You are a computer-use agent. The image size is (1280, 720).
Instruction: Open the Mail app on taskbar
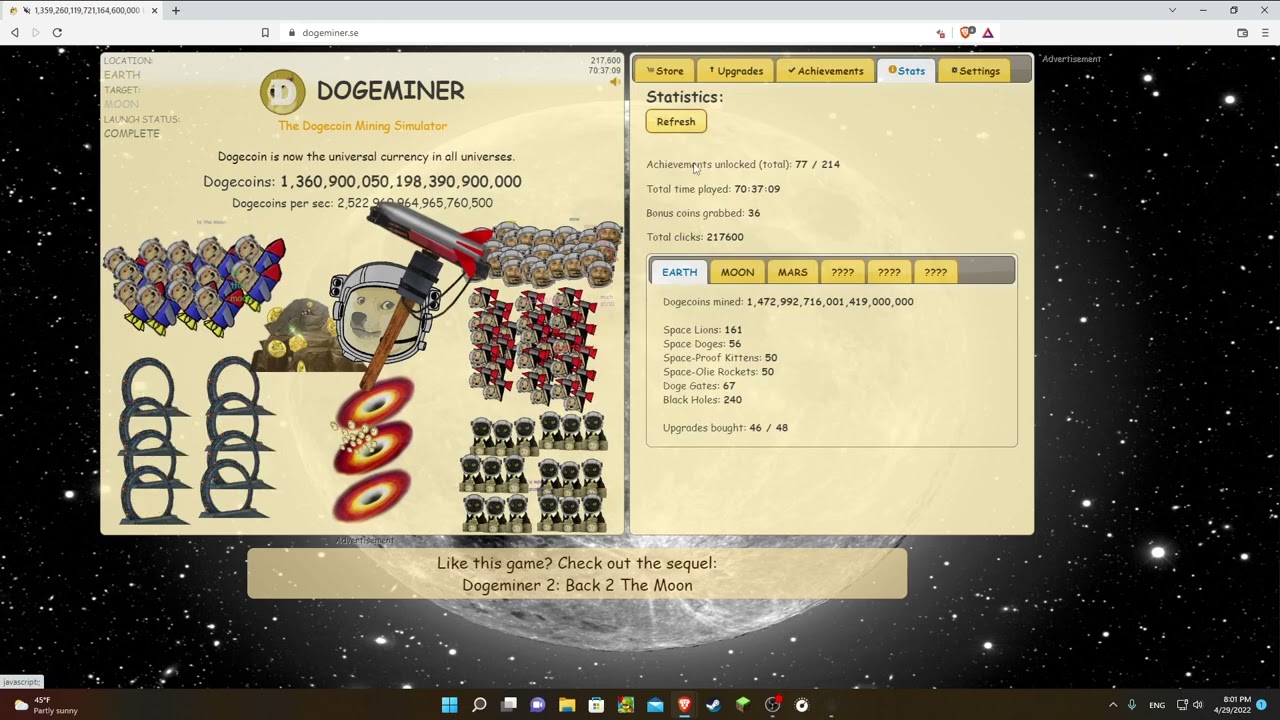point(655,705)
